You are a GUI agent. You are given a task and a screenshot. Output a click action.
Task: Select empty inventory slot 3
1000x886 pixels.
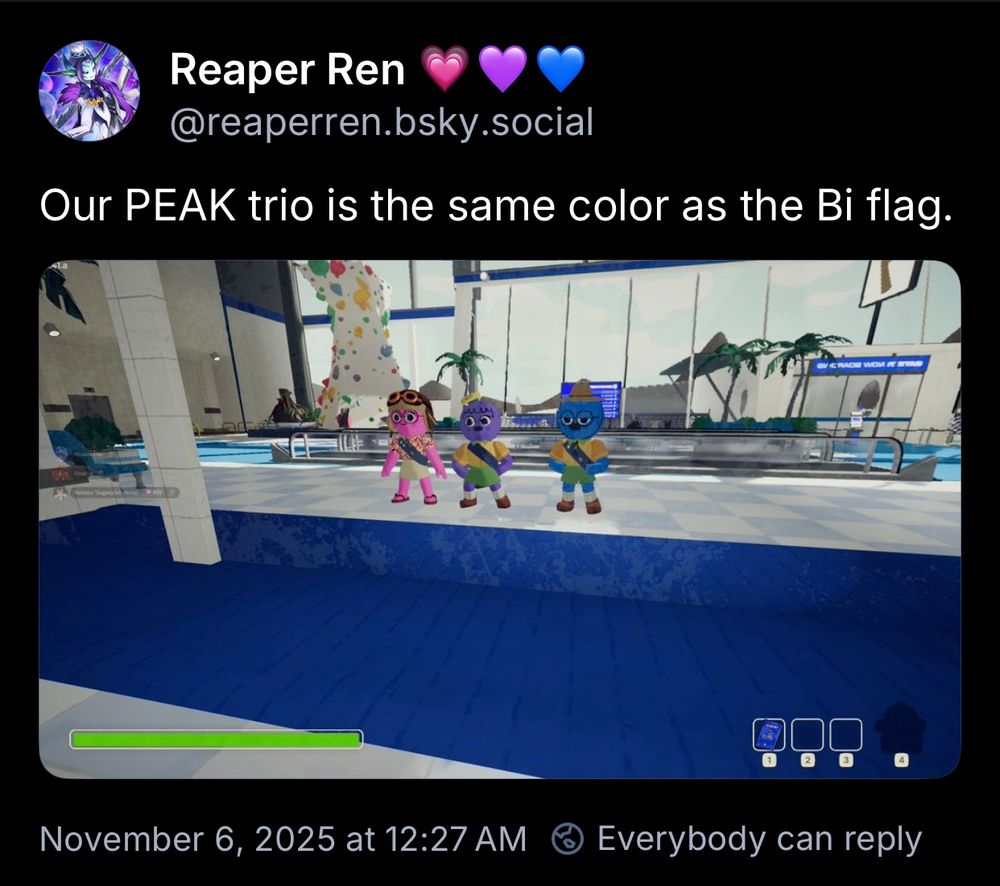click(846, 735)
